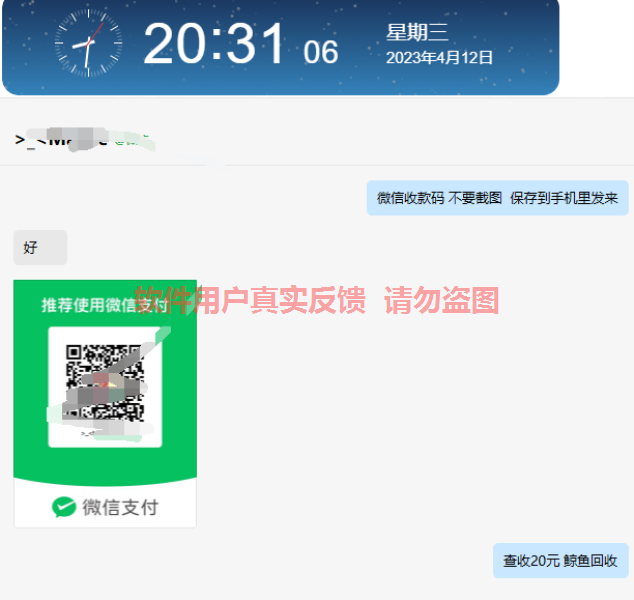Screen dimensions: 634x600
Task: Click the red watermark text 请勿盗图
Action: [442, 300]
